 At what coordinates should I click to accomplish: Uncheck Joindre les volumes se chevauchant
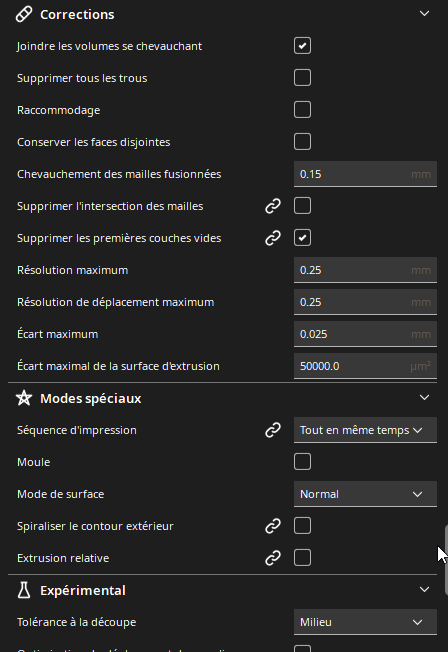click(x=302, y=46)
